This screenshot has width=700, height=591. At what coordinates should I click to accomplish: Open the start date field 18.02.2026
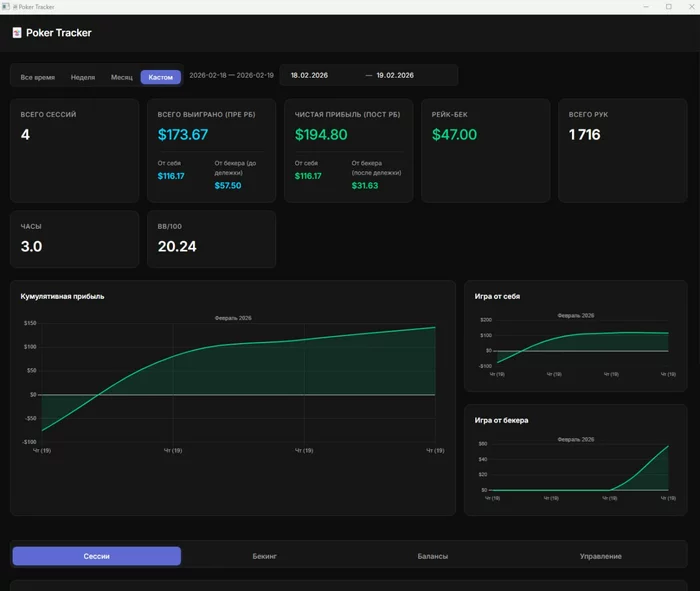coord(309,75)
